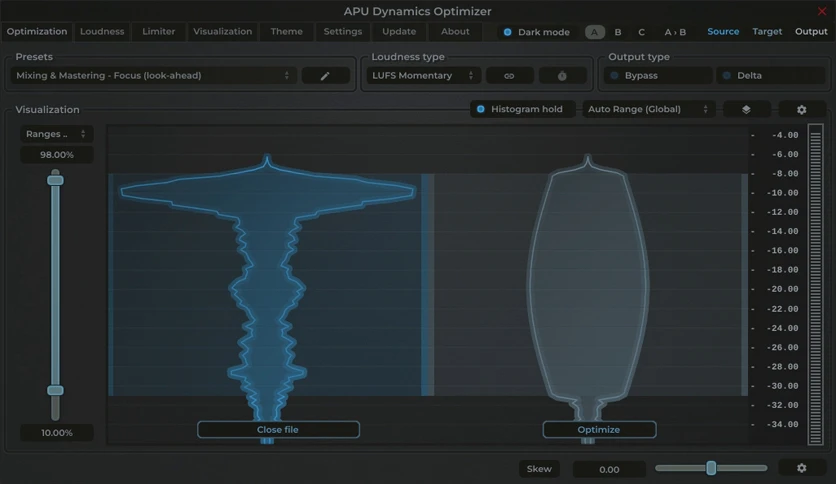The image size is (836, 484).
Task: Click the link icon beside LUFS Momentary
Action: pos(509,76)
